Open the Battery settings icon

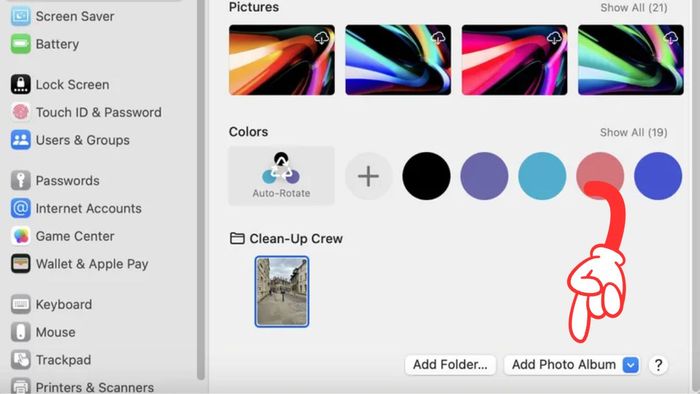(x=21, y=44)
